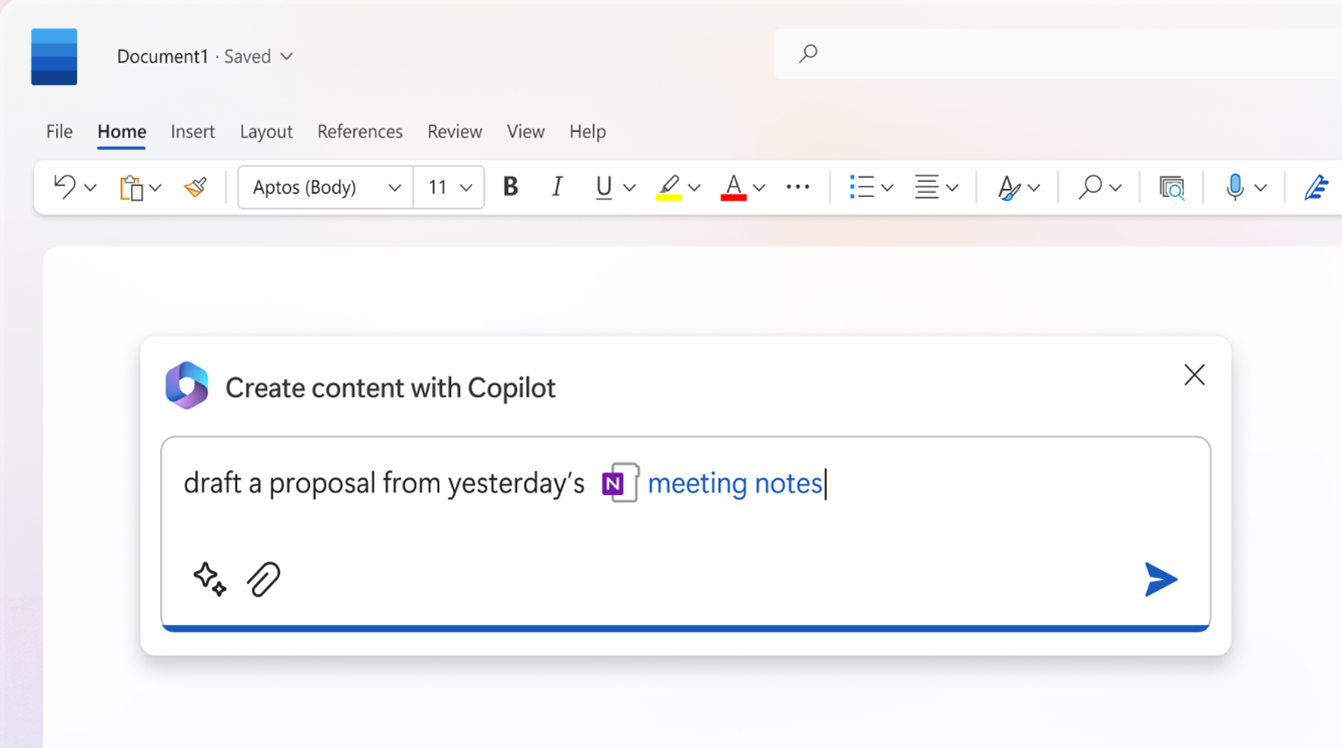
Task: Expand the bullet list options dropdown
Action: [887, 188]
